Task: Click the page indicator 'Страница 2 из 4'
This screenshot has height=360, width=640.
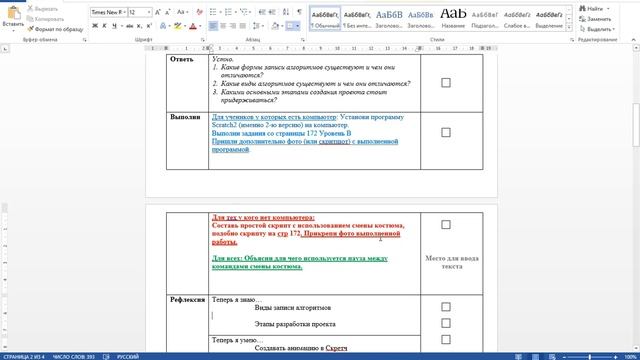Action: click(x=24, y=357)
